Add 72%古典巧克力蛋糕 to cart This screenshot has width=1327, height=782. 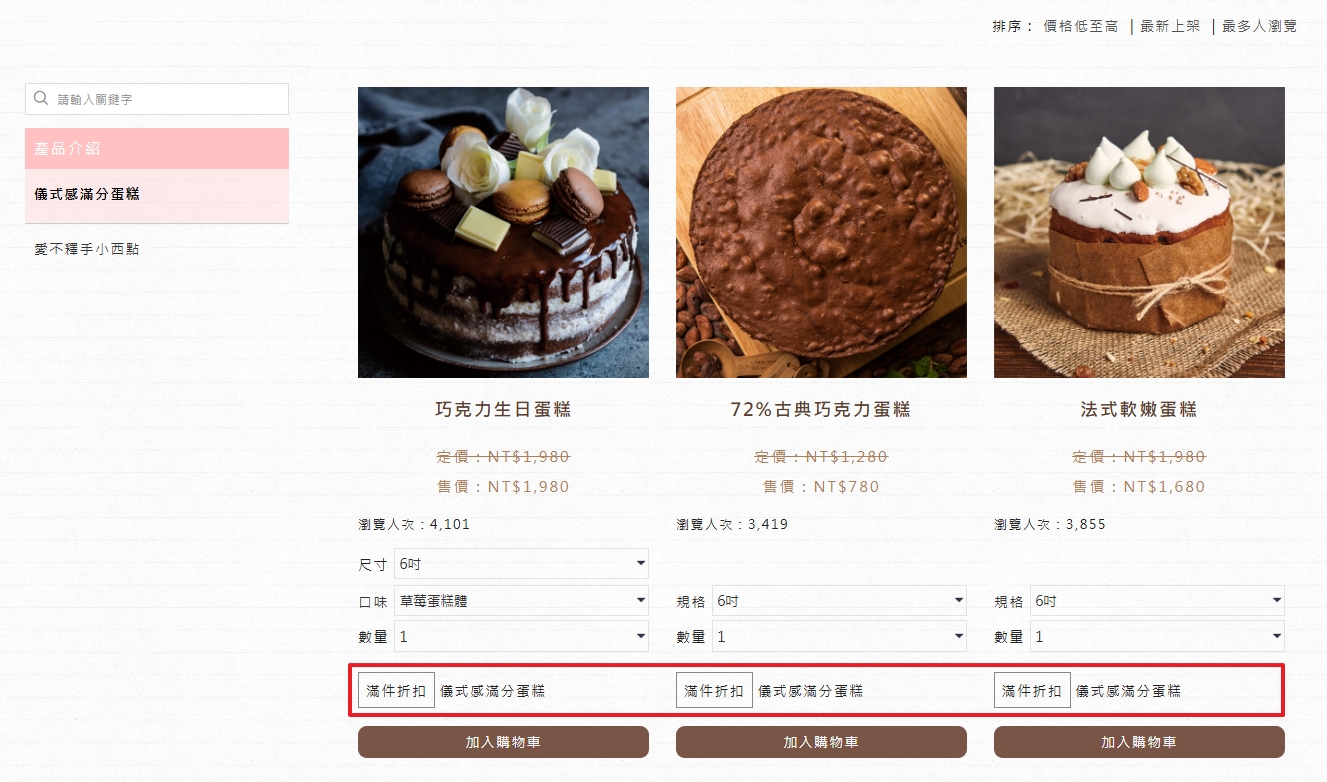click(821, 742)
